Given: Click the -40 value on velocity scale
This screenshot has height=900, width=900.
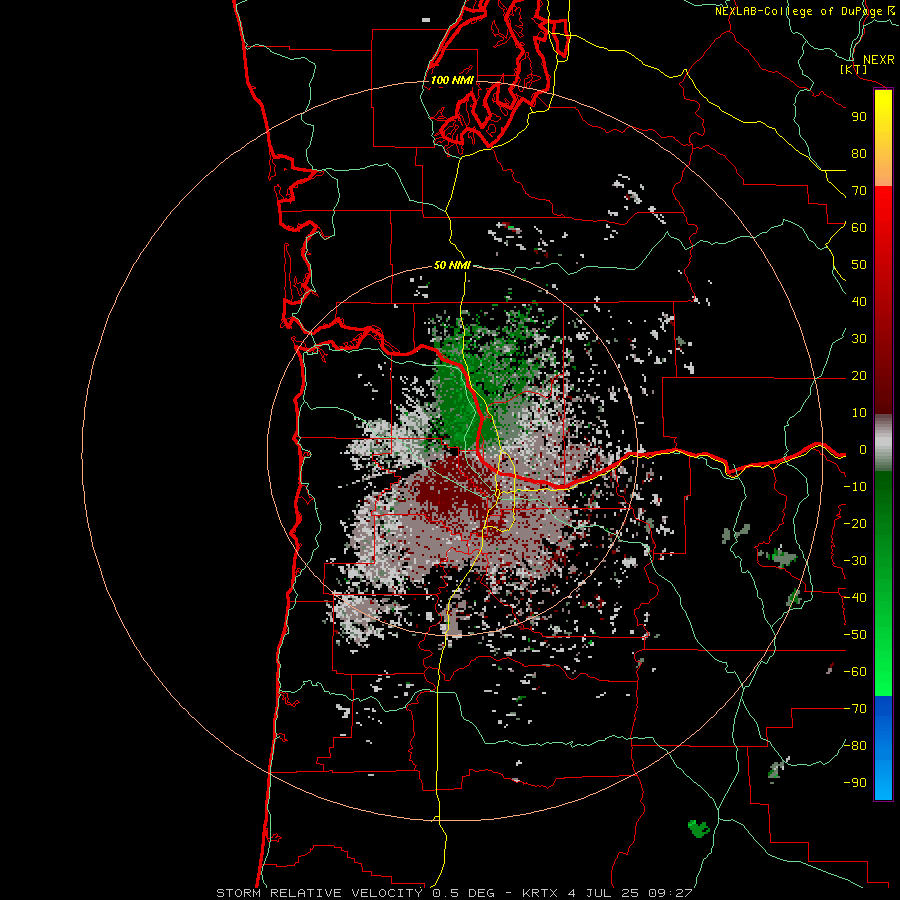Looking at the screenshot, I should (x=855, y=598).
